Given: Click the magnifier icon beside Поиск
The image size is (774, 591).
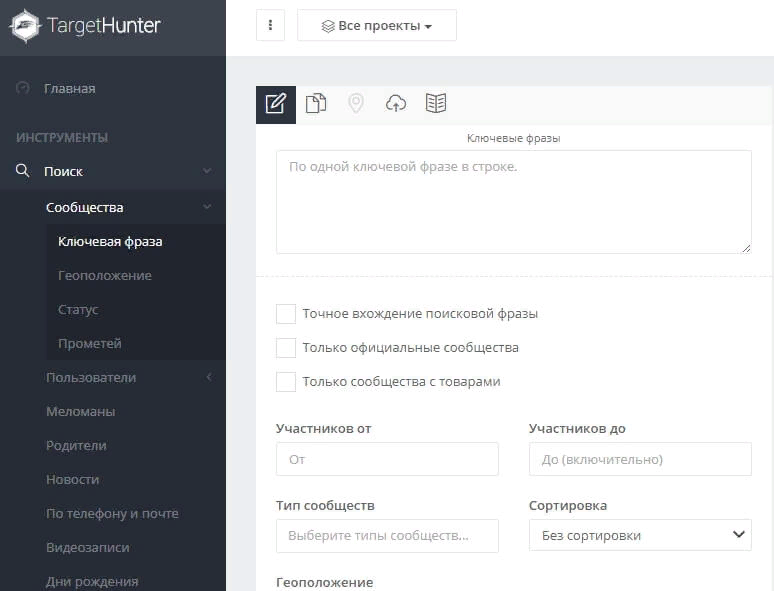Looking at the screenshot, I should pos(22,171).
